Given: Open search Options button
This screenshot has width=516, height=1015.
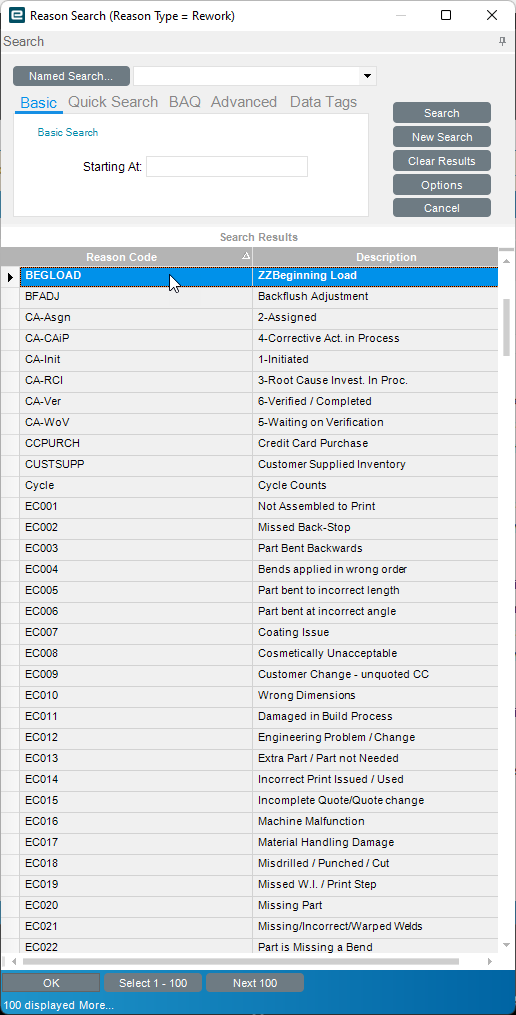Looking at the screenshot, I should coord(442,184).
